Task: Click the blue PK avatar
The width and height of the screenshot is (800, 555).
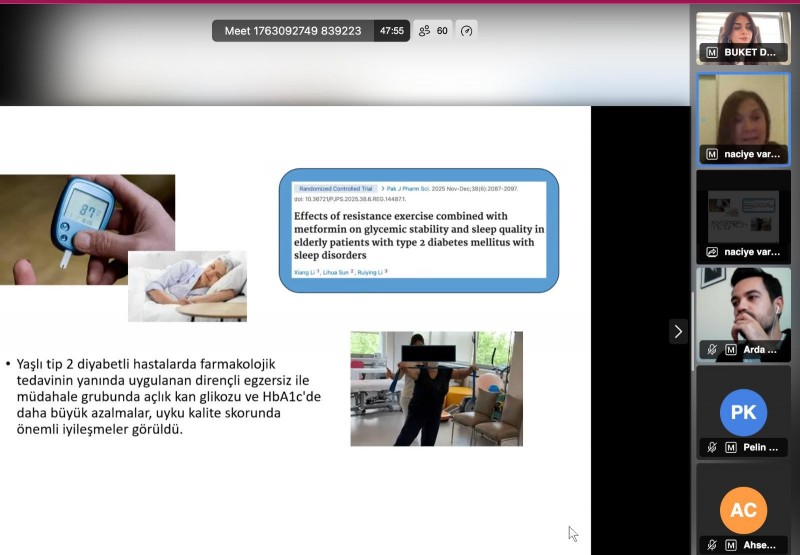Action: point(743,412)
